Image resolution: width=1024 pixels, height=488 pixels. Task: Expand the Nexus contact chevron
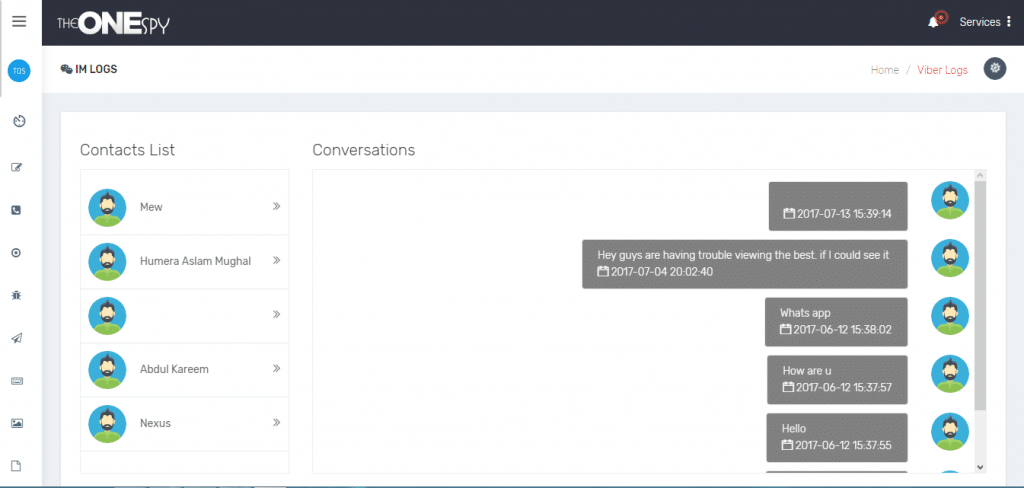276,423
